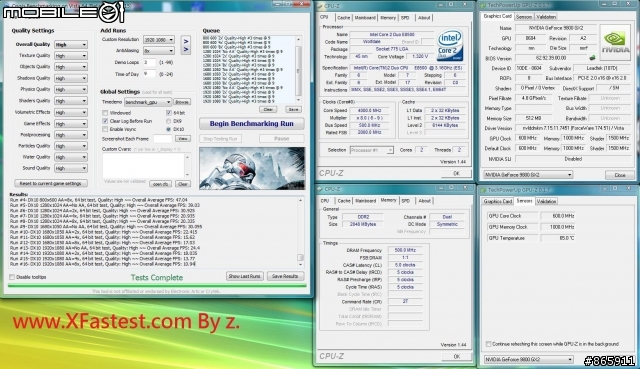The width and height of the screenshot is (640, 369).
Task: Open CPU-Z Processor #1 selection dropdown
Action: 371,150
